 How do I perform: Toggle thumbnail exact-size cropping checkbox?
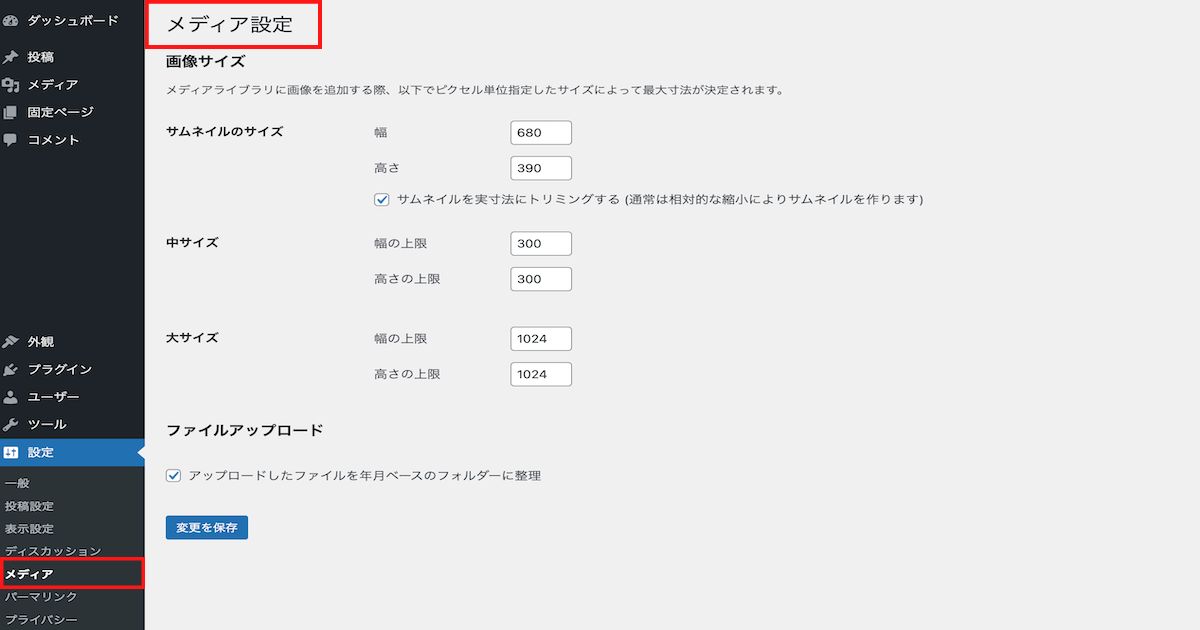tap(382, 199)
